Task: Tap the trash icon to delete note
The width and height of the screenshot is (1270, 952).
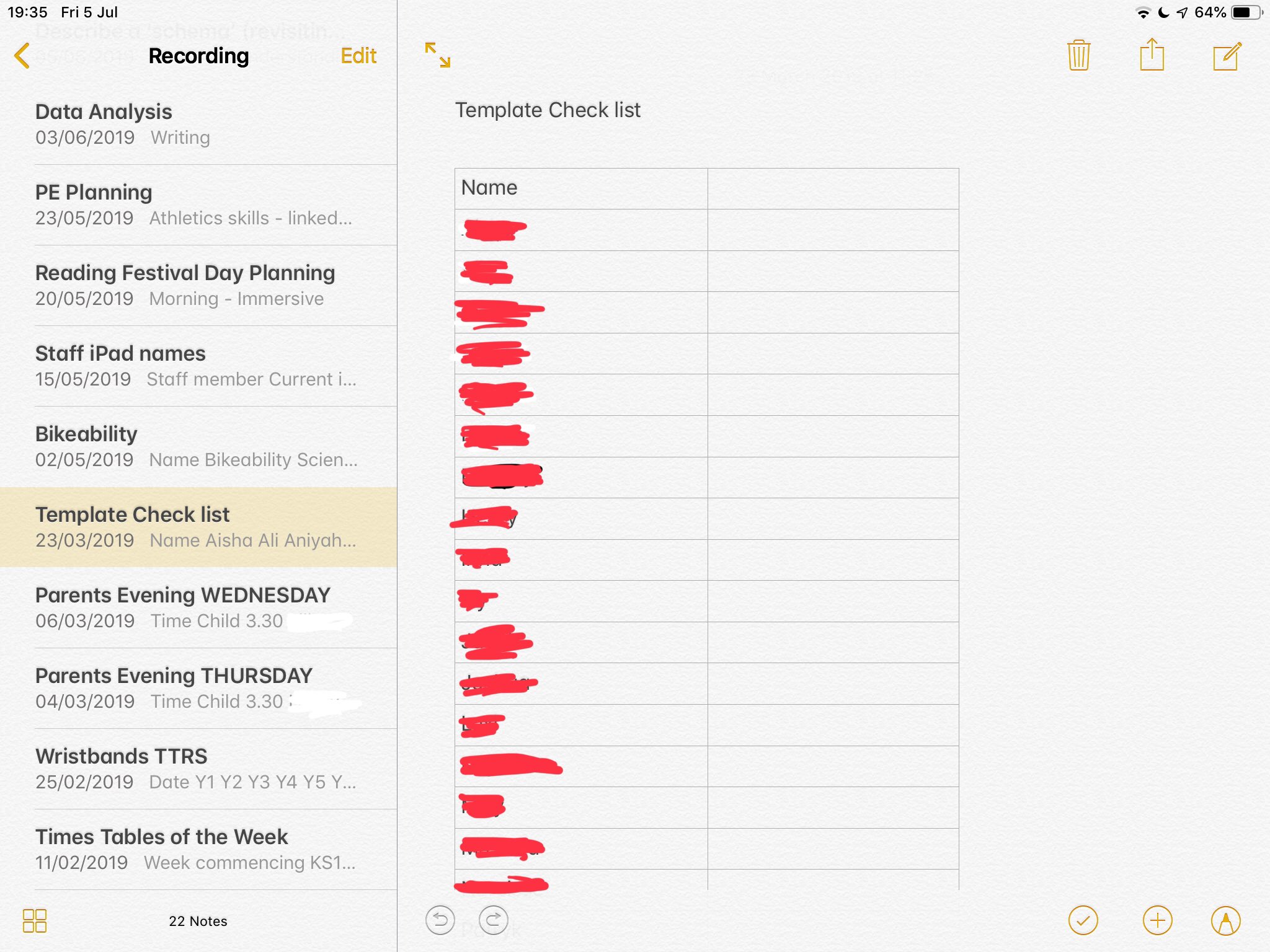Action: [1078, 56]
